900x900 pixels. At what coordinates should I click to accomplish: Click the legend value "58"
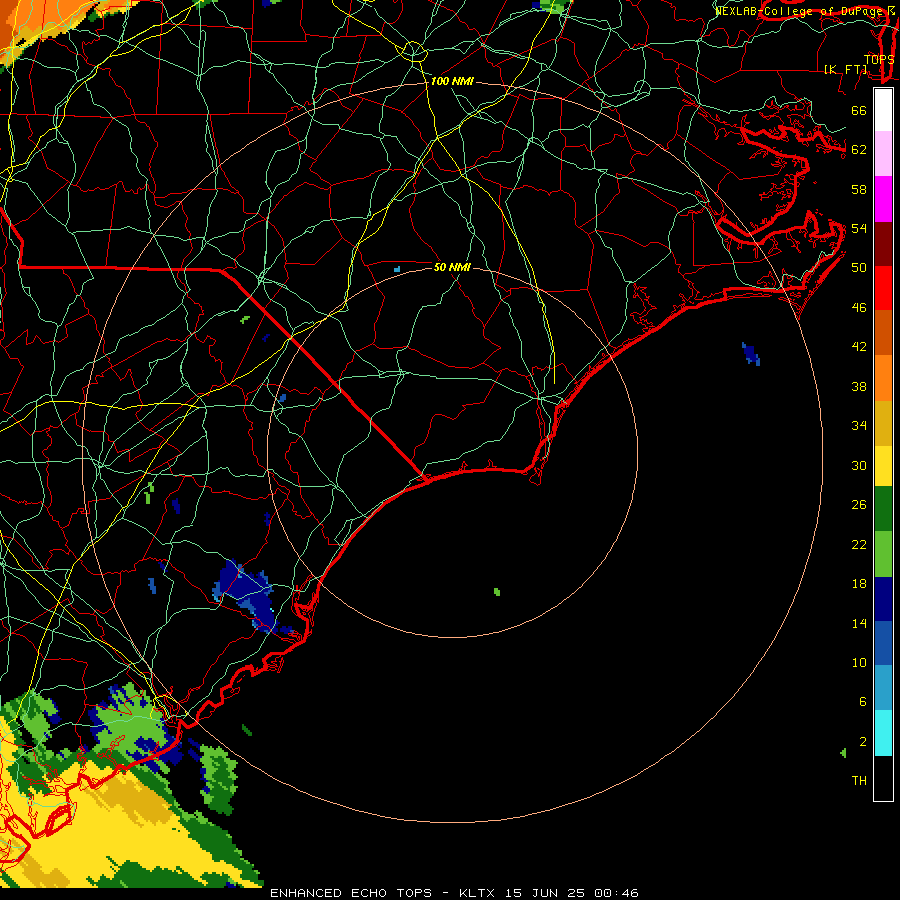[859, 189]
